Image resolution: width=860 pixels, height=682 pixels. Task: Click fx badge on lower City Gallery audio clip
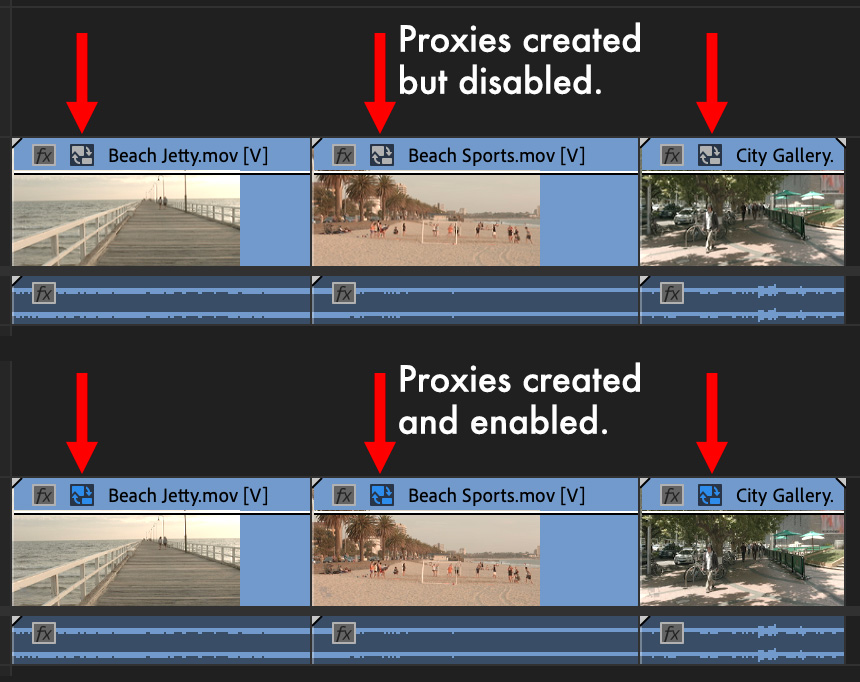671,633
